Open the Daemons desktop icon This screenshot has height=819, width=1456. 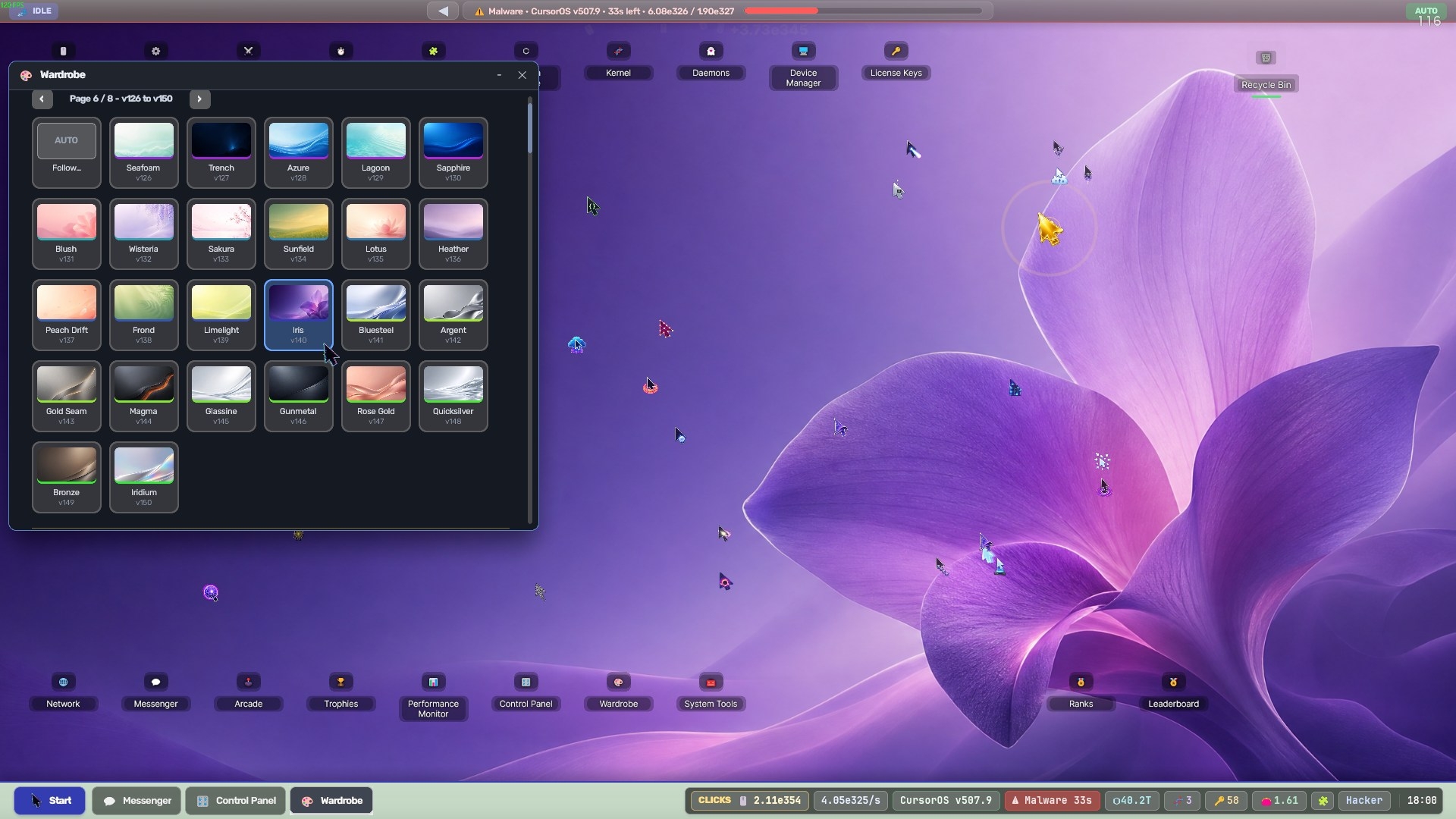coord(711,61)
